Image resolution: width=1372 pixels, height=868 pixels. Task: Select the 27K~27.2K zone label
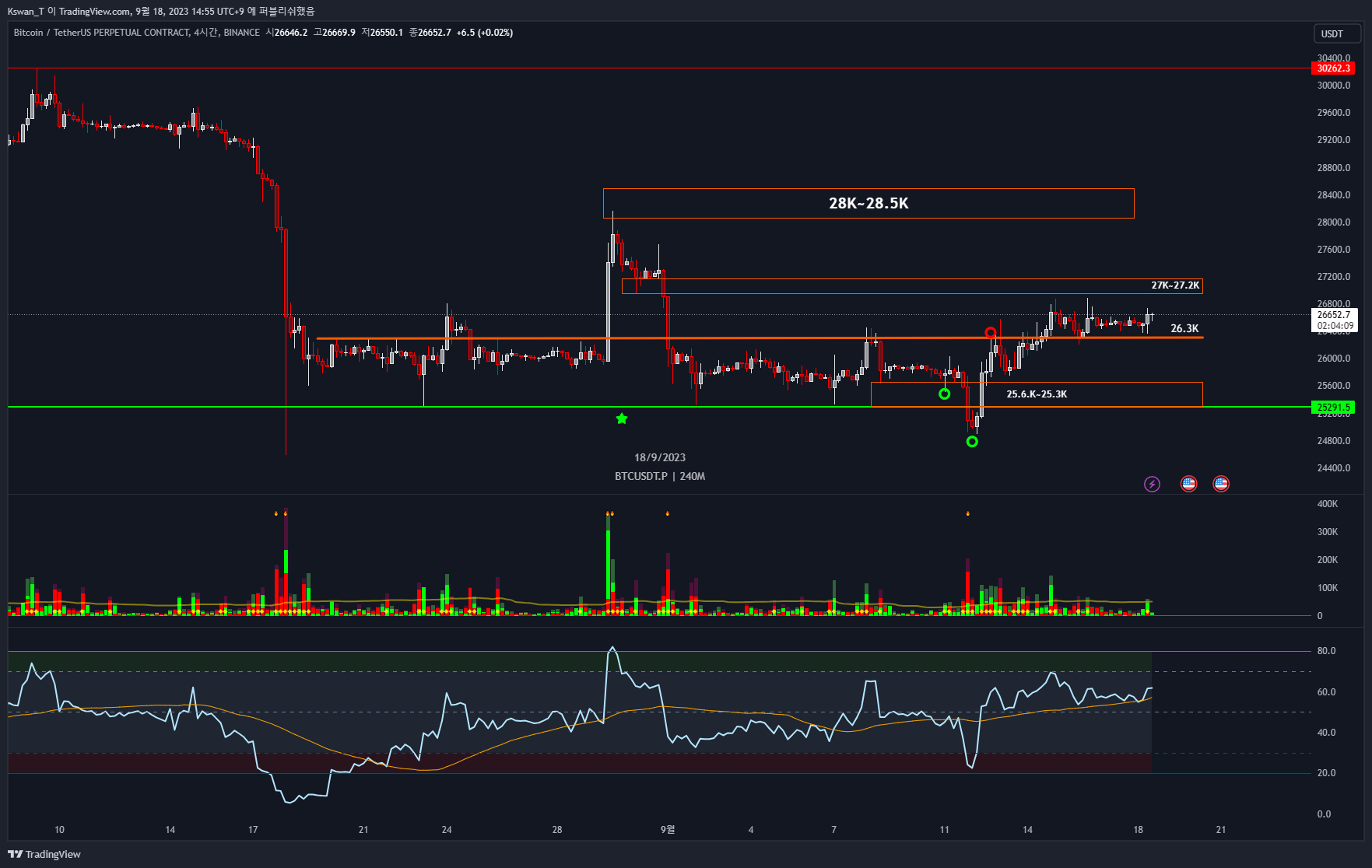click(1175, 285)
